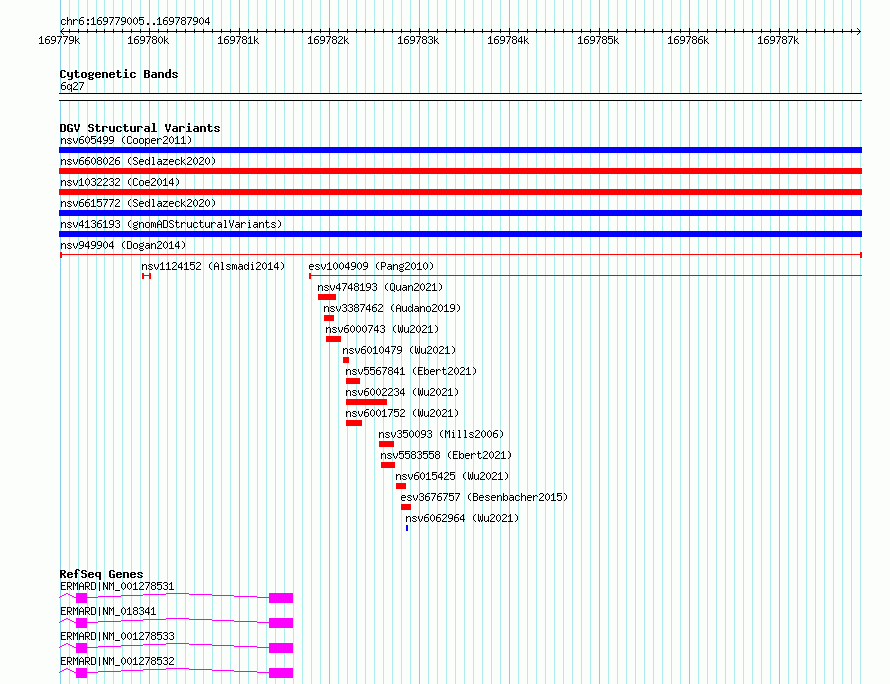
Task: Click the nsv6062964 (Wu2021) label
Action: click(x=462, y=518)
